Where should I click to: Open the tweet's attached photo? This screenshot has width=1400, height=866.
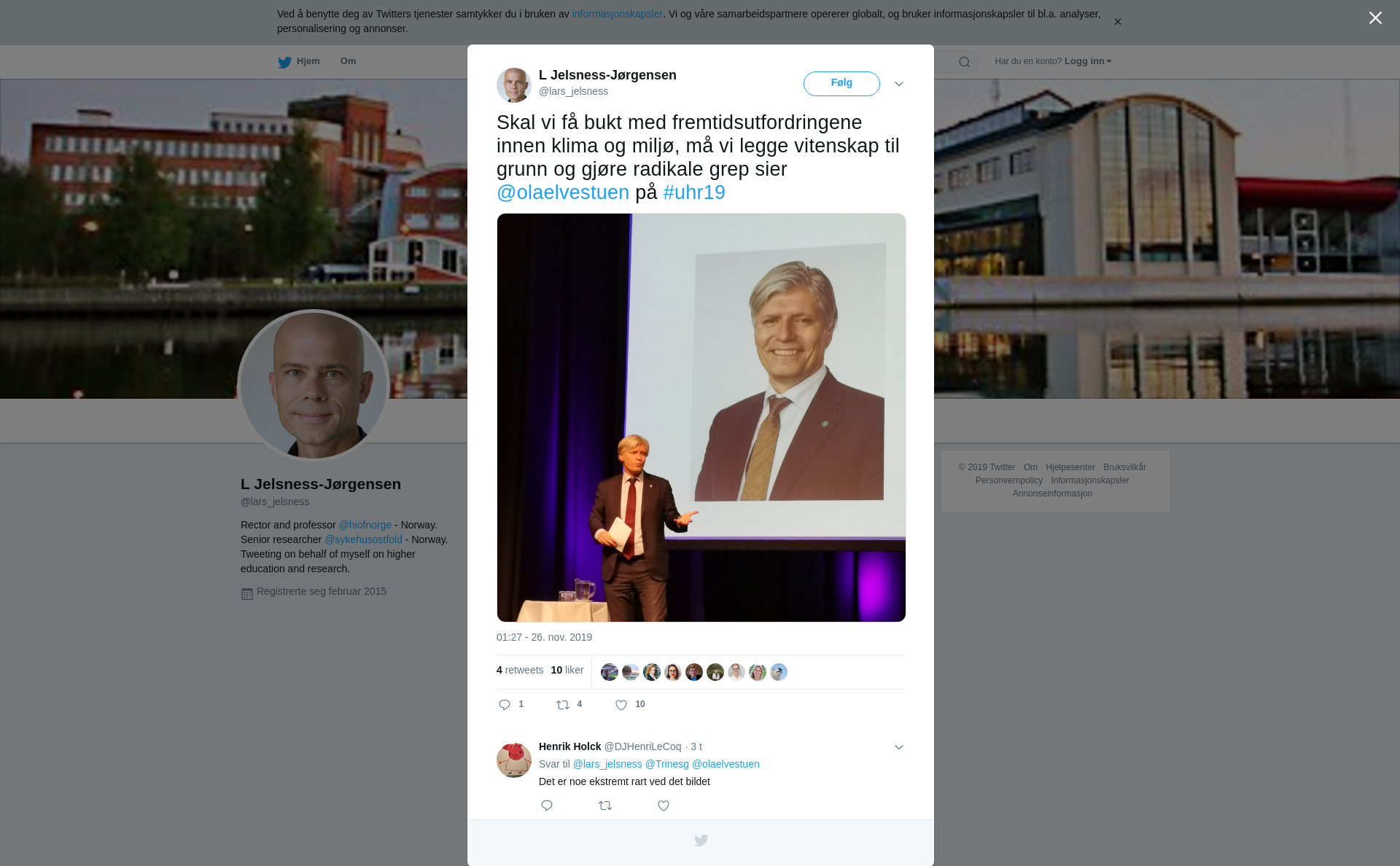click(701, 418)
